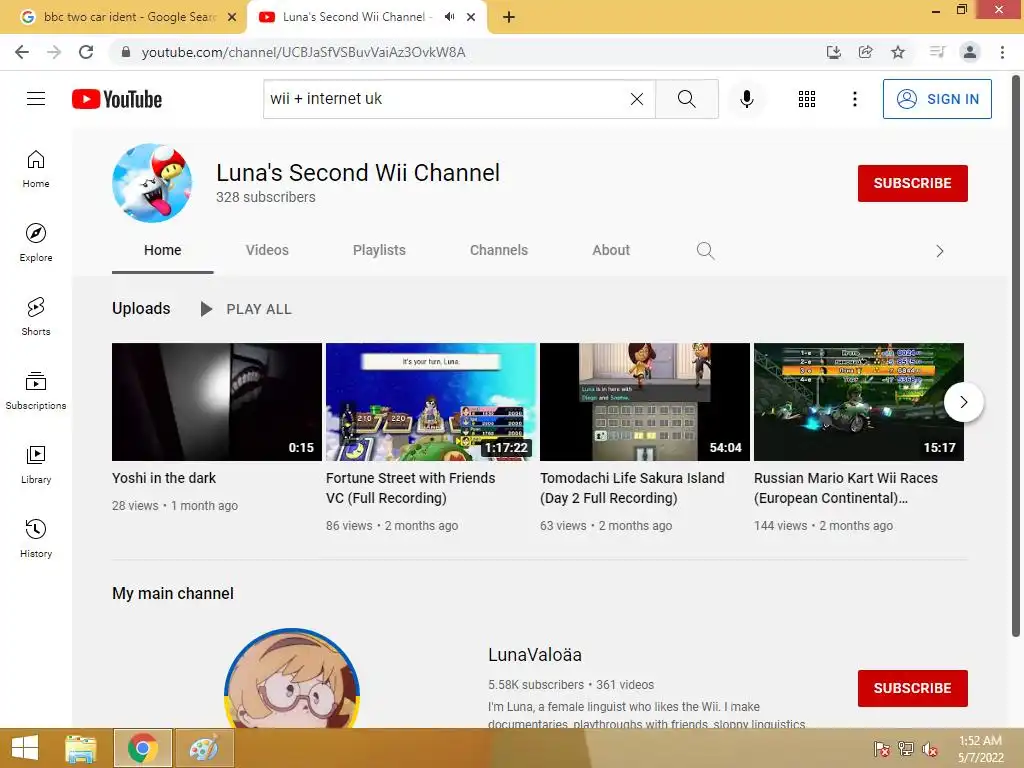
Task: Close the Luna's Second Wii Channel tab
Action: tap(471, 17)
